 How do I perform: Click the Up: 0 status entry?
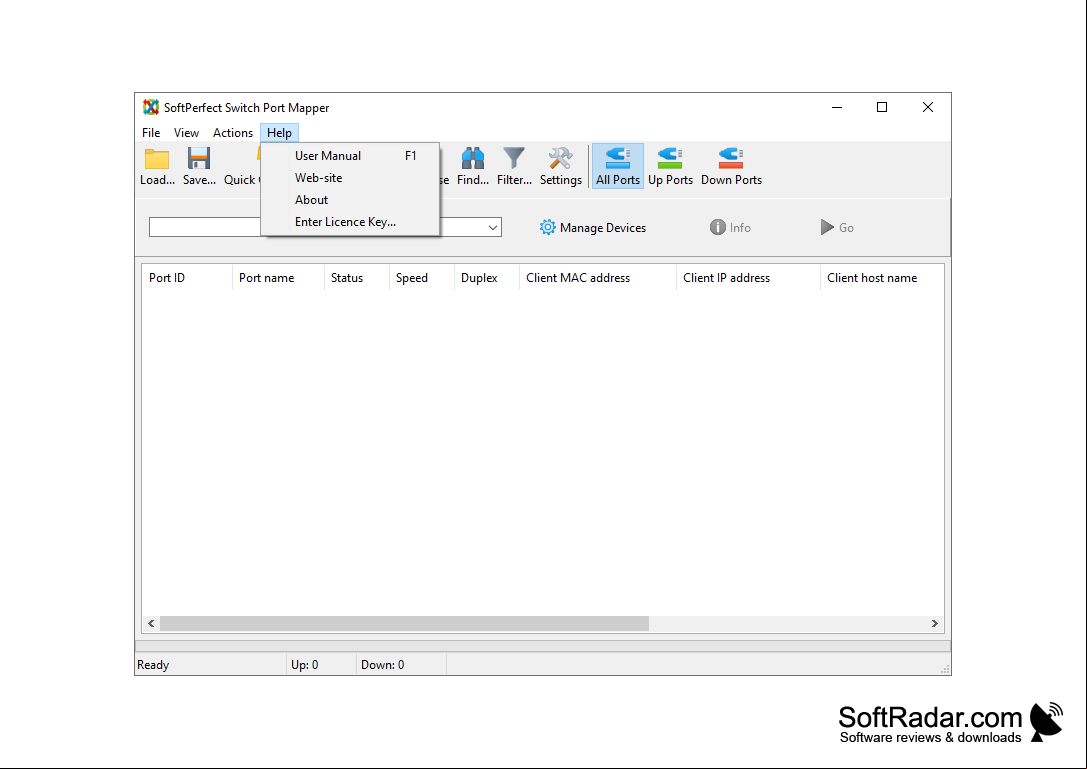[304, 665]
